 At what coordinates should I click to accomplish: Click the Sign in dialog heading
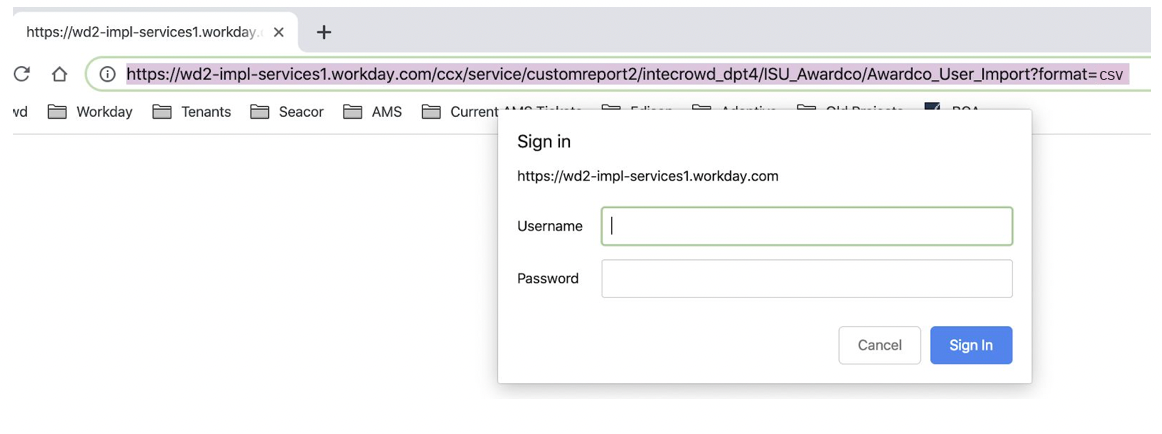click(x=544, y=142)
